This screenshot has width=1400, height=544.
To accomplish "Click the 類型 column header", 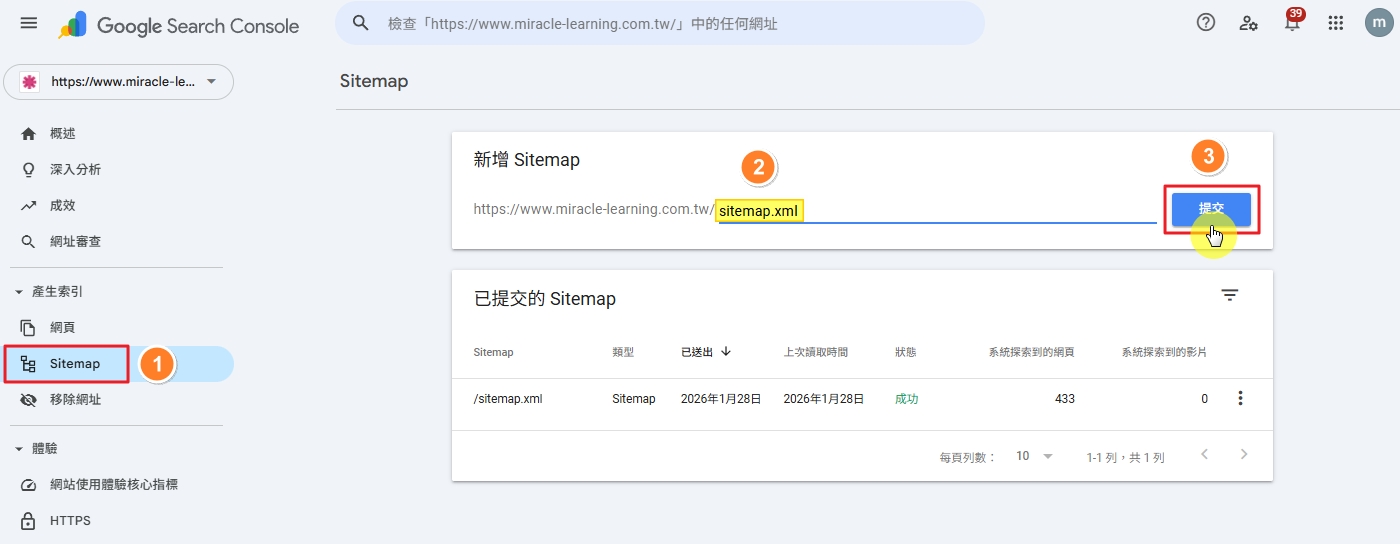I will tap(623, 352).
